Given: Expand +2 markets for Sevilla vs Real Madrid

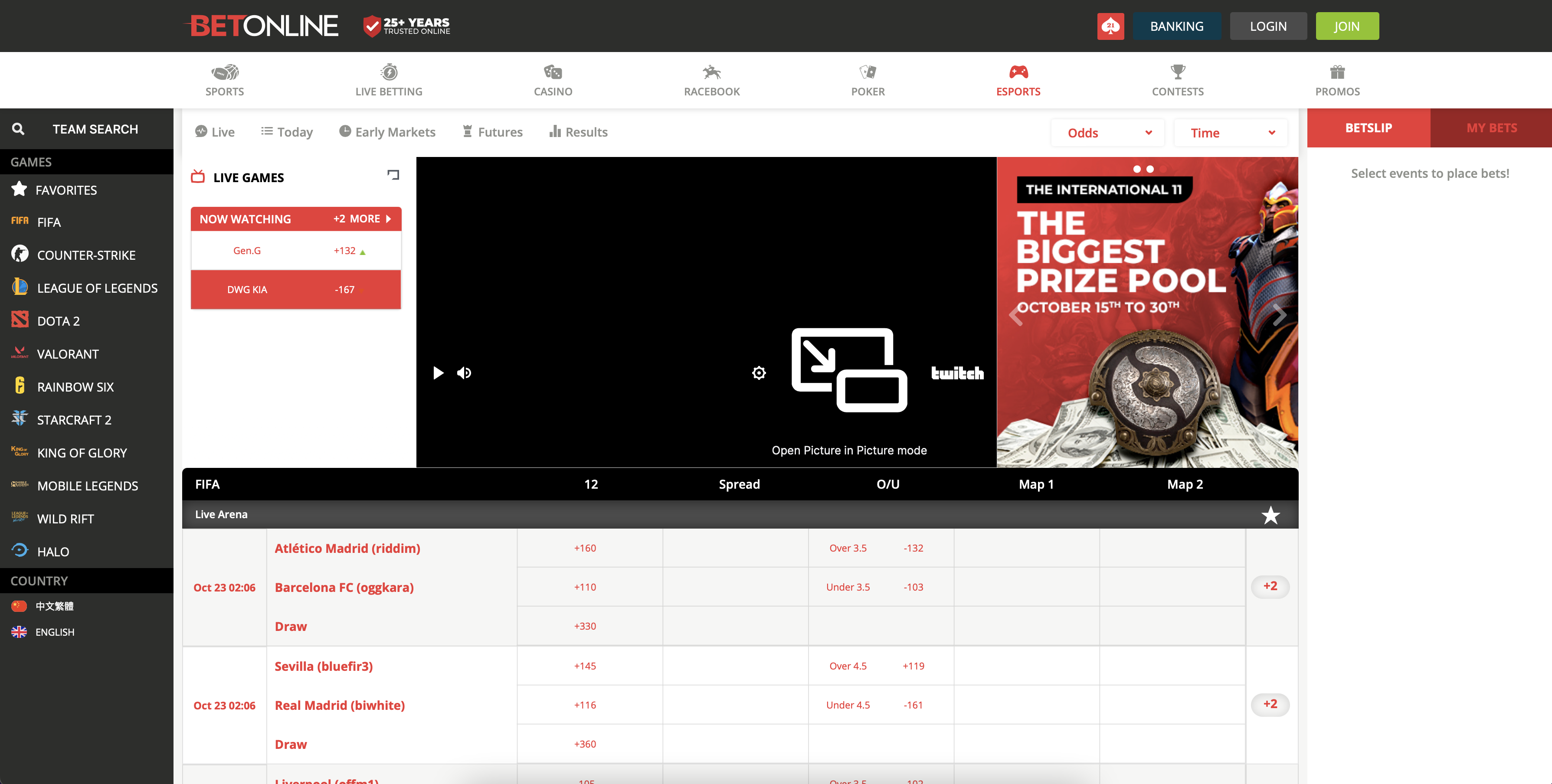Looking at the screenshot, I should pyautogui.click(x=1270, y=705).
